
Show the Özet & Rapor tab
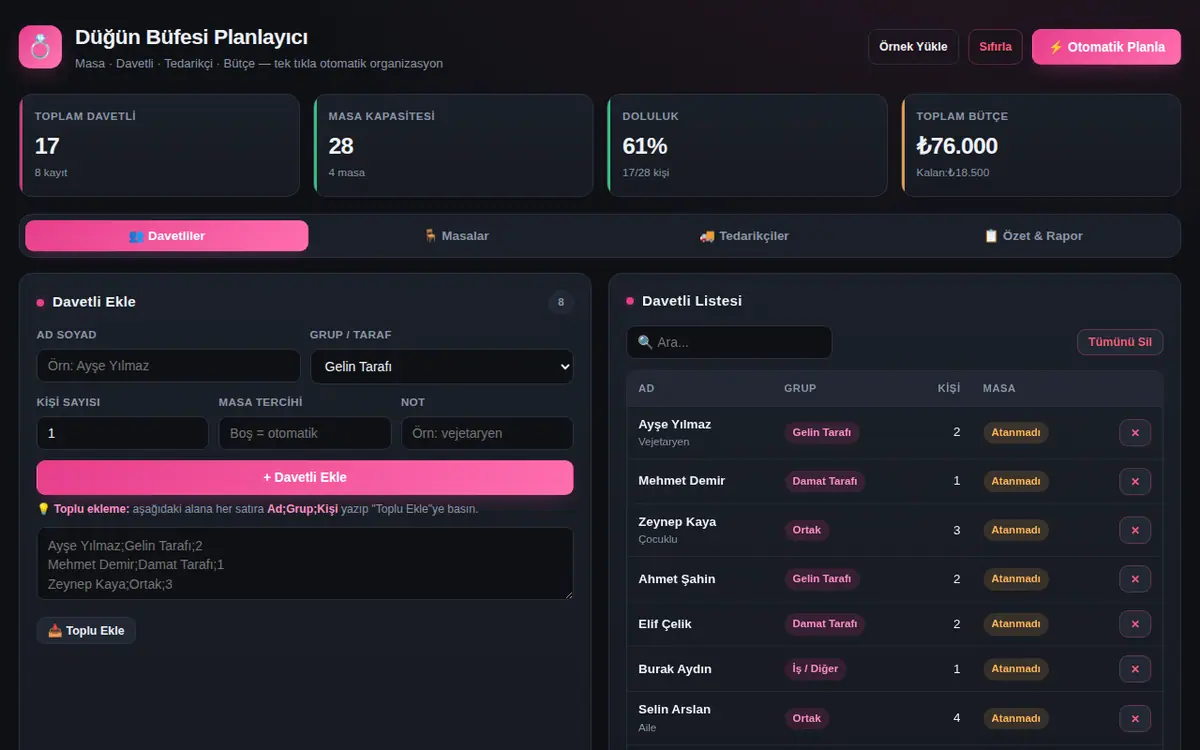point(1033,236)
